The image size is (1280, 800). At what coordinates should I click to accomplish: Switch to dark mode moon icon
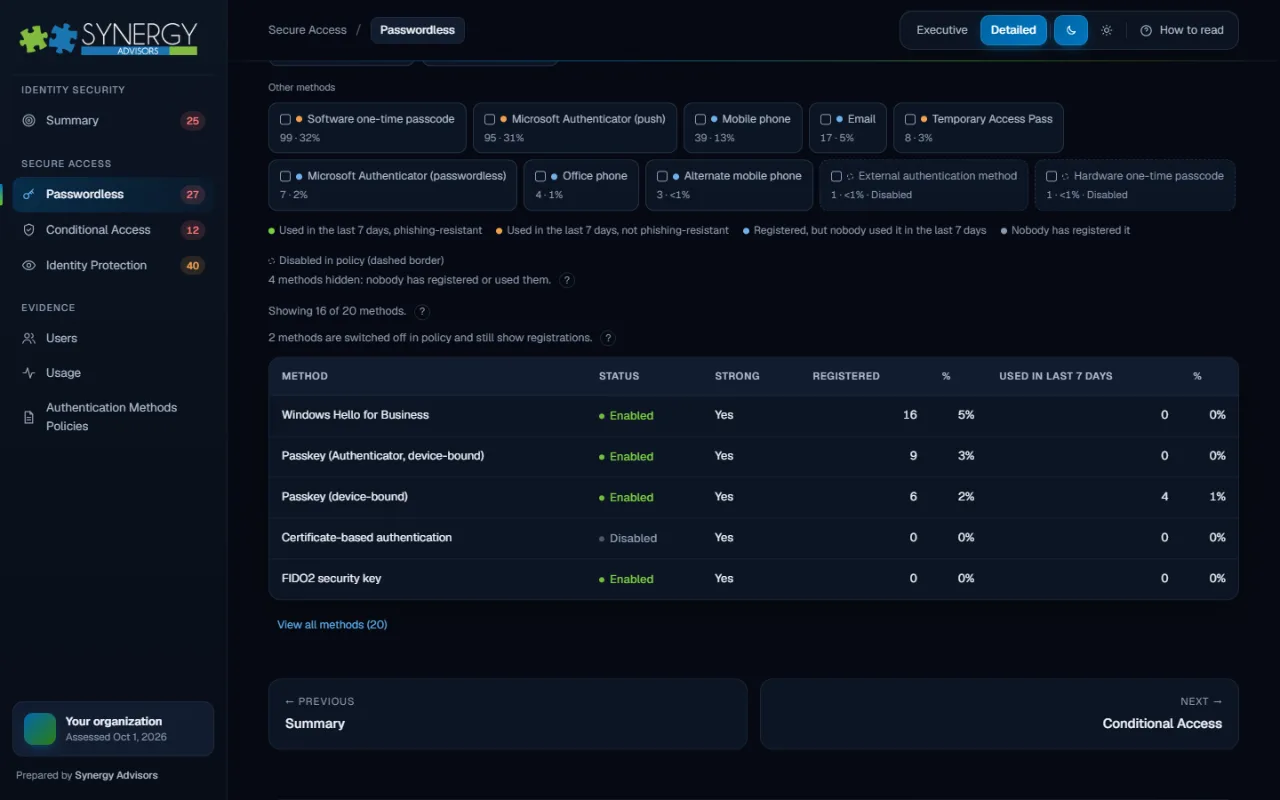(x=1071, y=30)
